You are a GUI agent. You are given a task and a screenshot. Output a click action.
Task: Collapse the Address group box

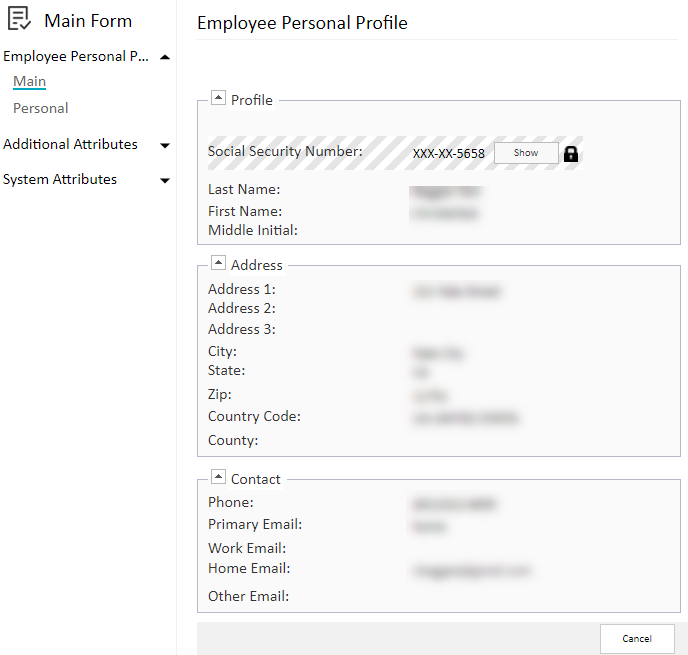tap(218, 262)
